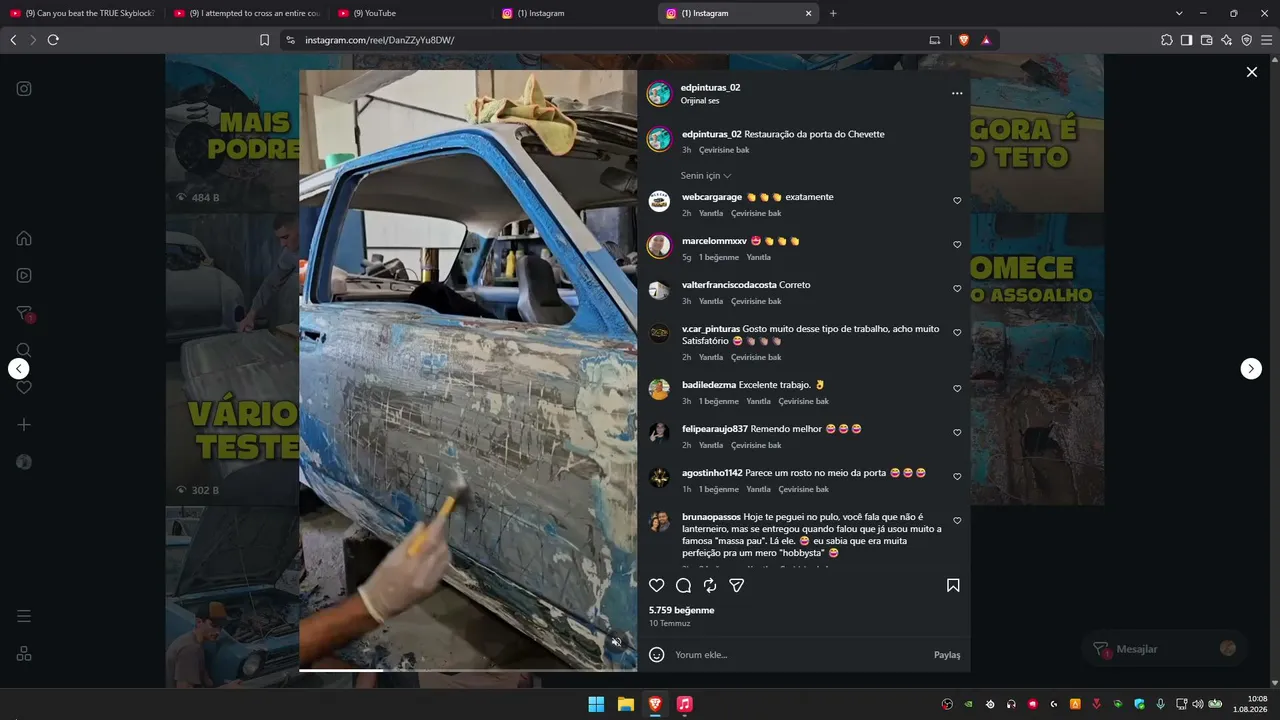
Task: Open the Brave Wallet icon
Action: click(x=1207, y=40)
